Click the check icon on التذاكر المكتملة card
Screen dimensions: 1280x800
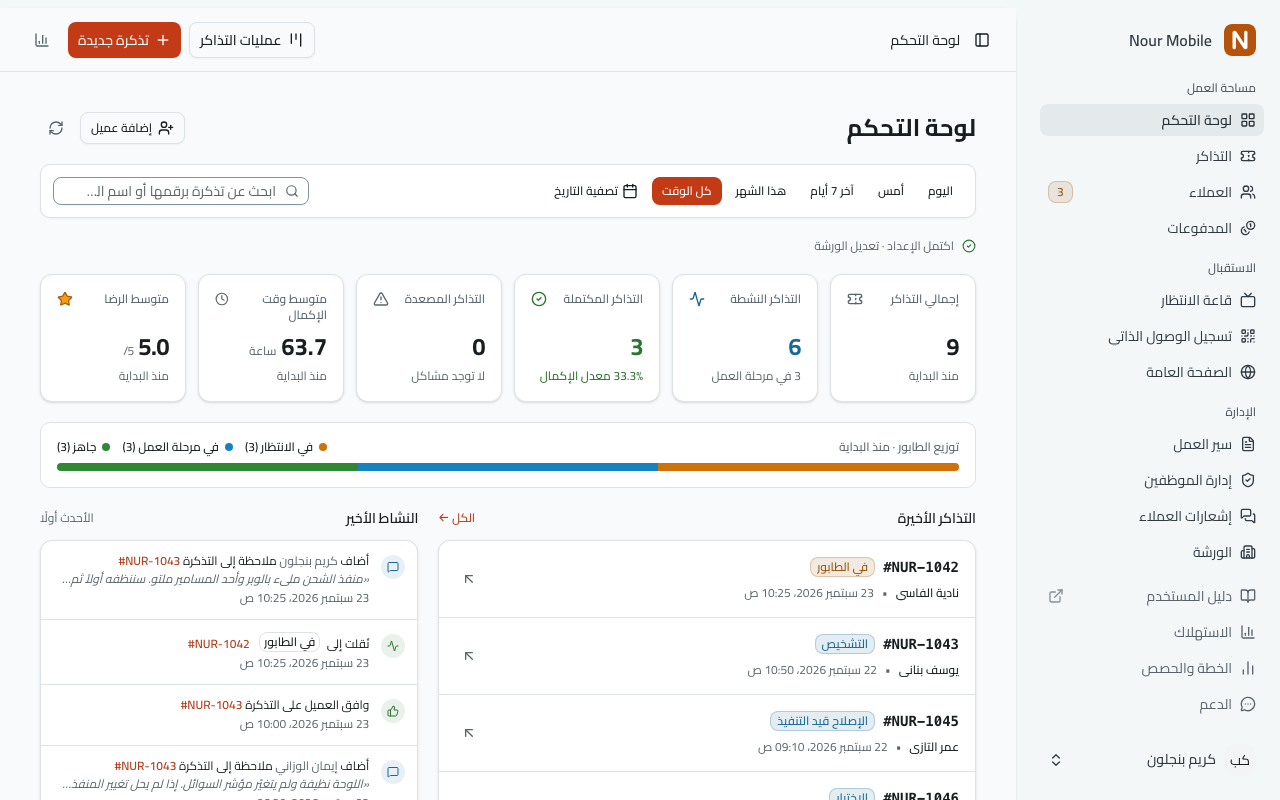pos(539,299)
